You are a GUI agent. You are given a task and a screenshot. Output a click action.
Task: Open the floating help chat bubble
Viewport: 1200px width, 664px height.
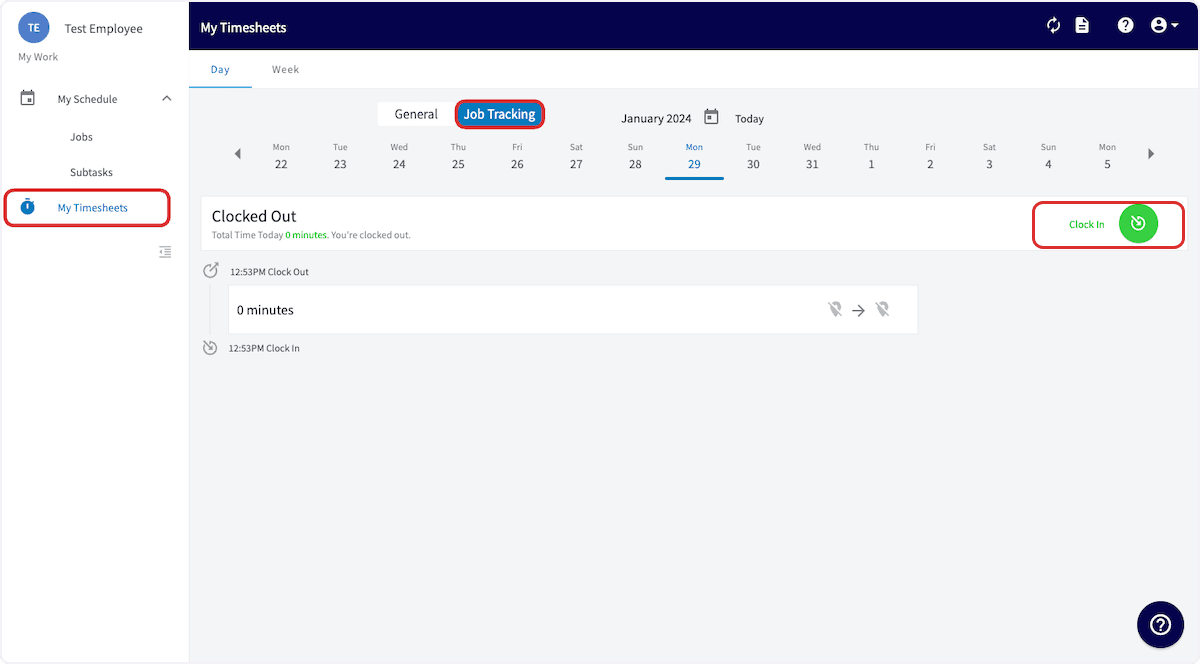pyautogui.click(x=1160, y=624)
